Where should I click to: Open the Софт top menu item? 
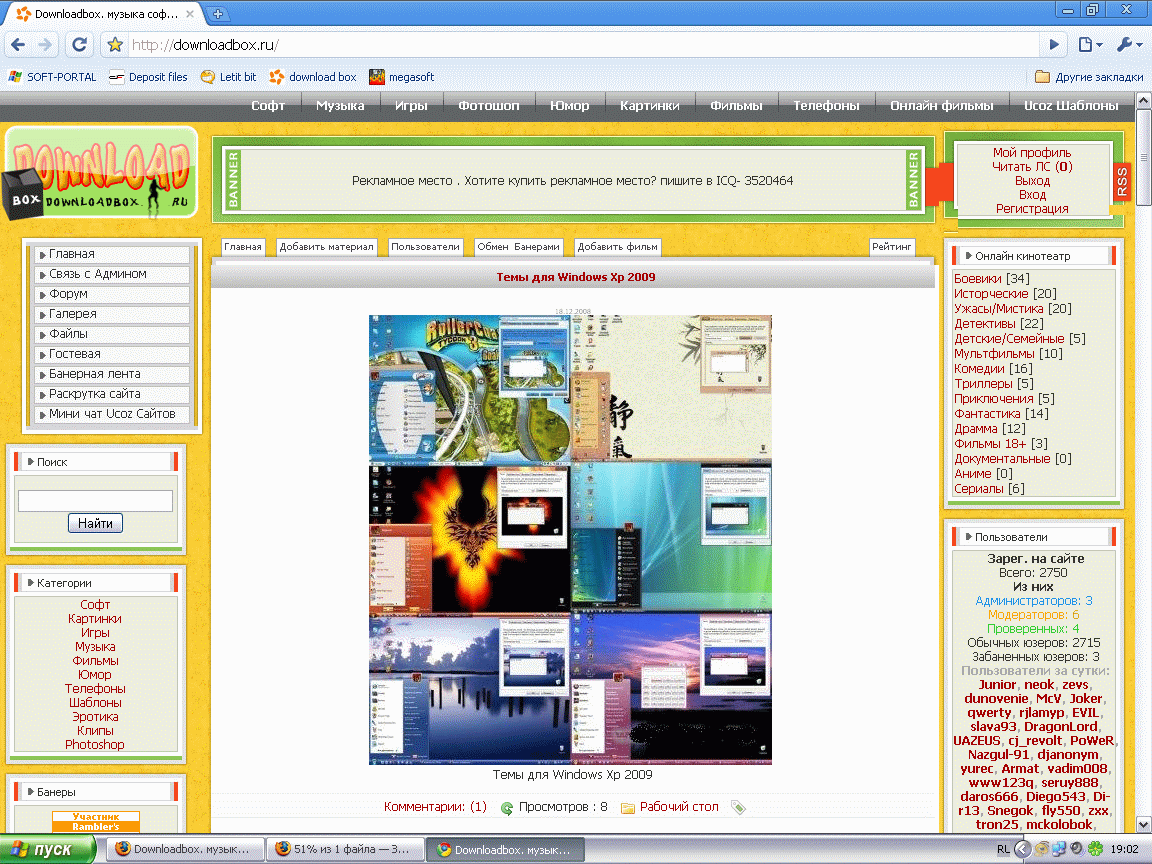267,106
